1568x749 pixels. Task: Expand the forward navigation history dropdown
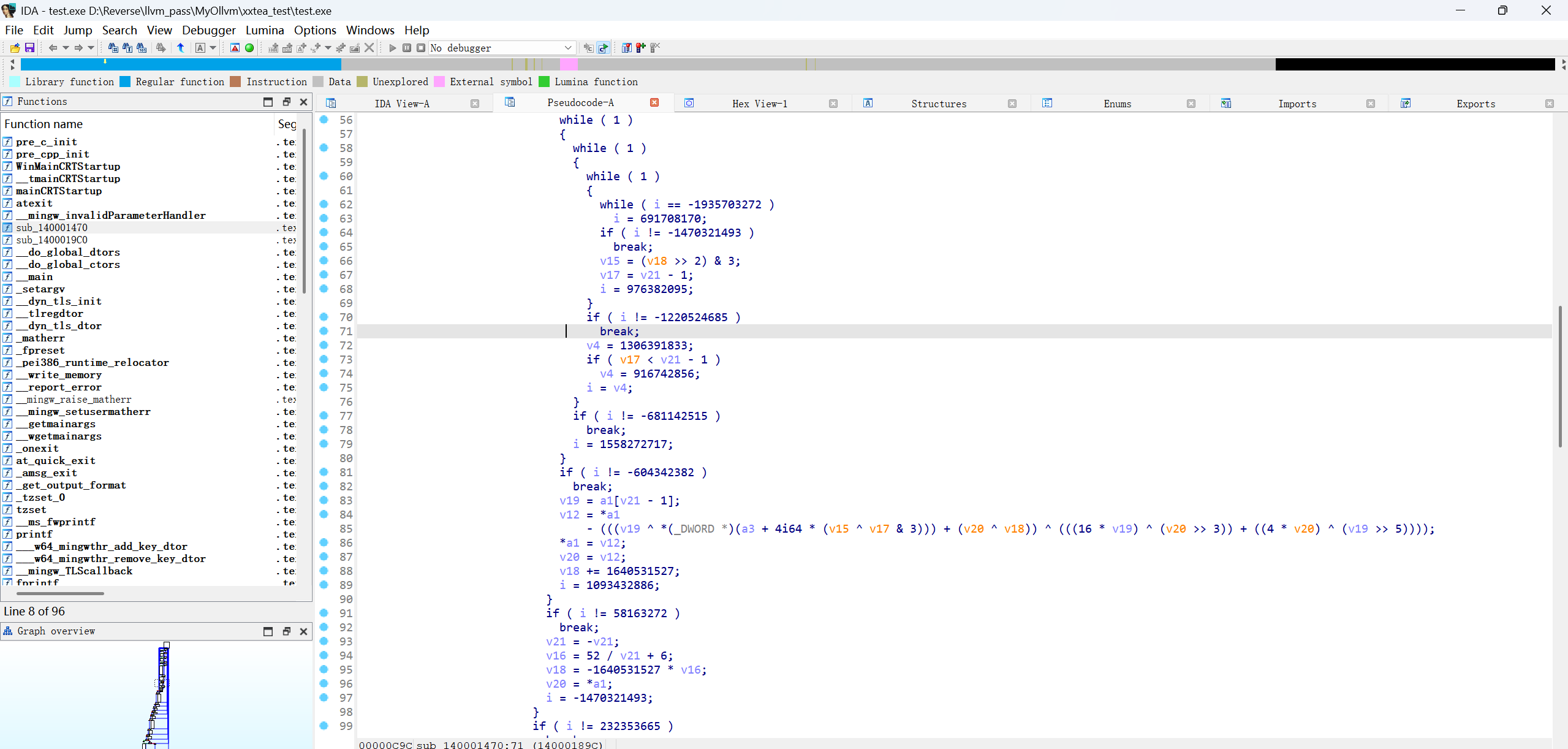pyautogui.click(x=91, y=48)
